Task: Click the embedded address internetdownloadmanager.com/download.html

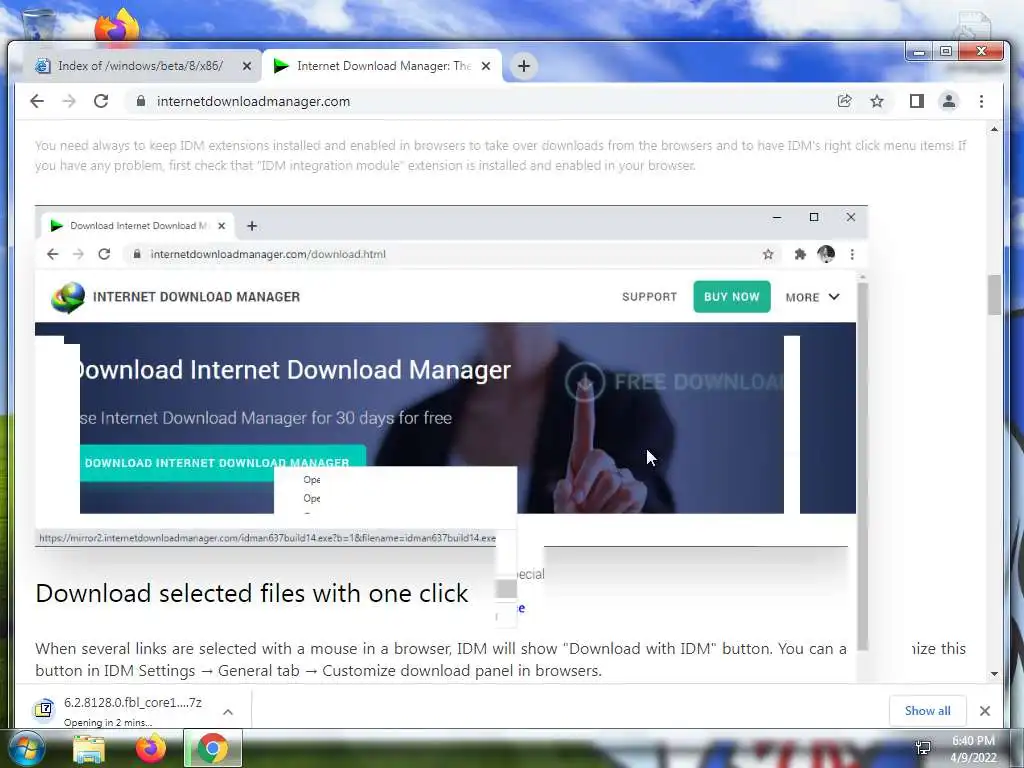Action: [x=268, y=254]
